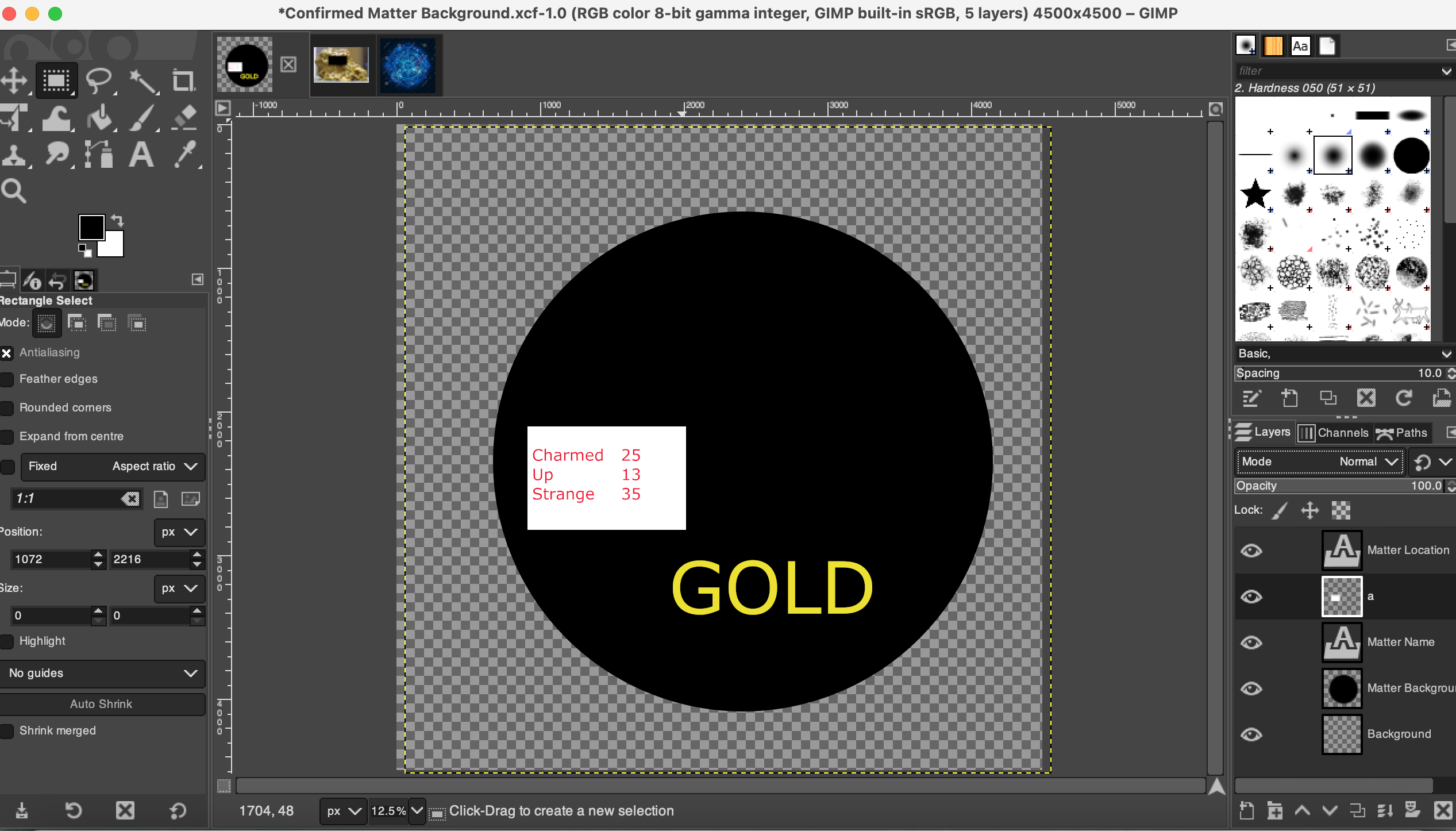The image size is (1456, 831).
Task: Switch to the Paths tab
Action: tap(1402, 433)
